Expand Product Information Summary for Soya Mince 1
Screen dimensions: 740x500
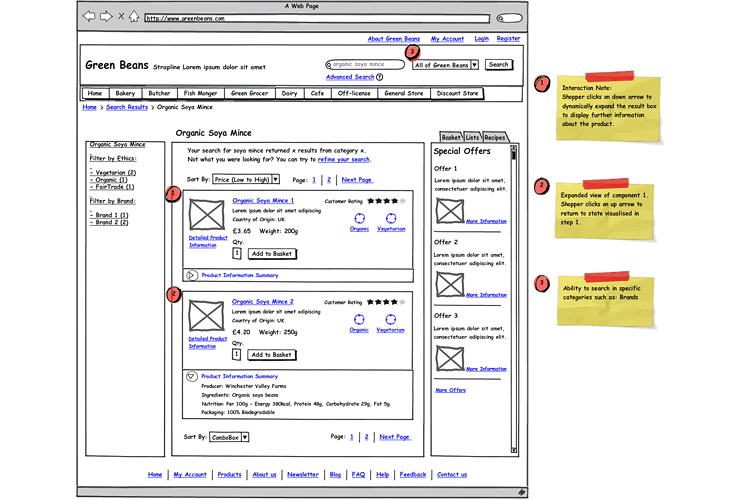192,275
